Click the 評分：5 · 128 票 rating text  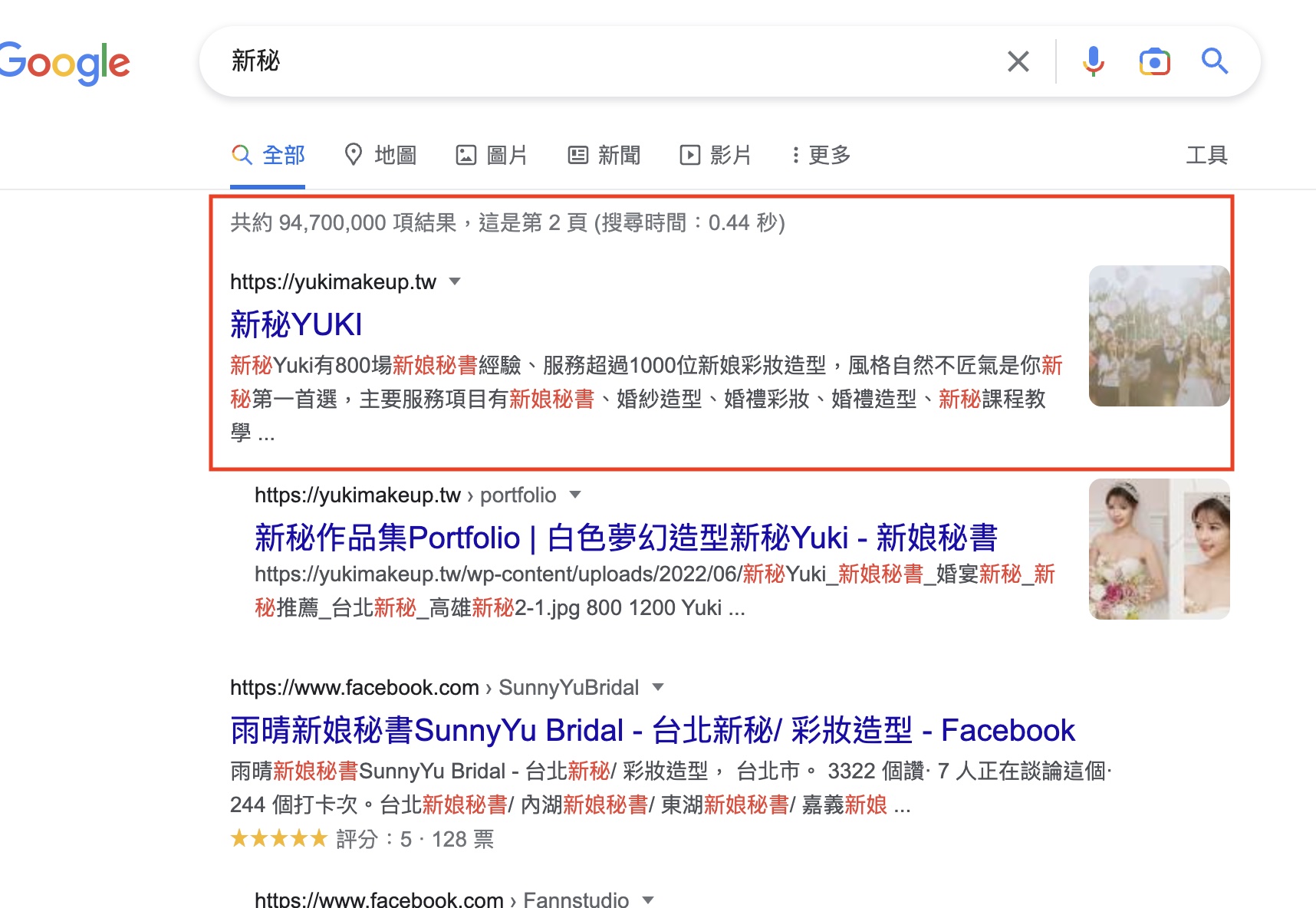pos(415,839)
